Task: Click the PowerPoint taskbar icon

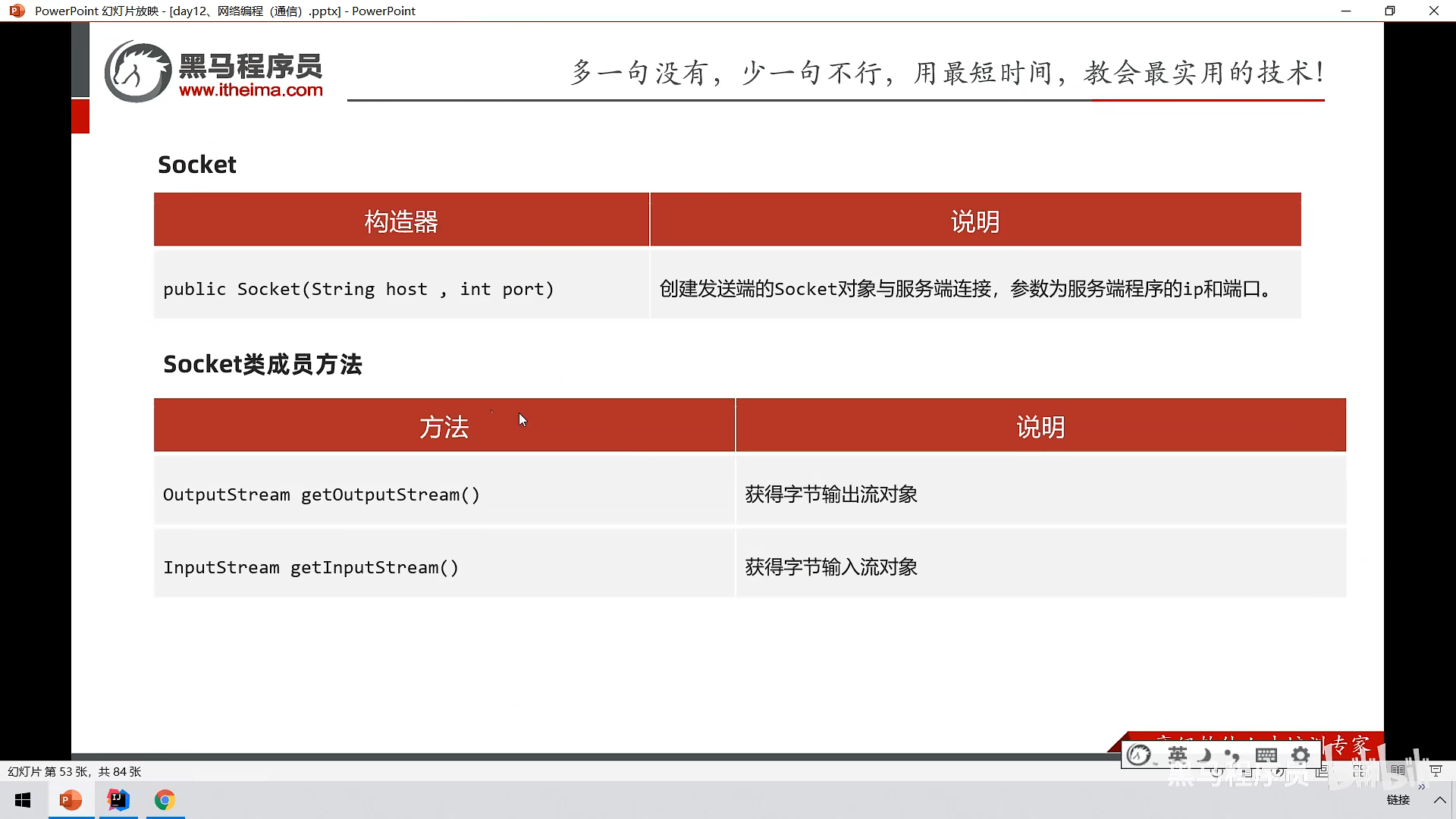Action: coord(71,800)
